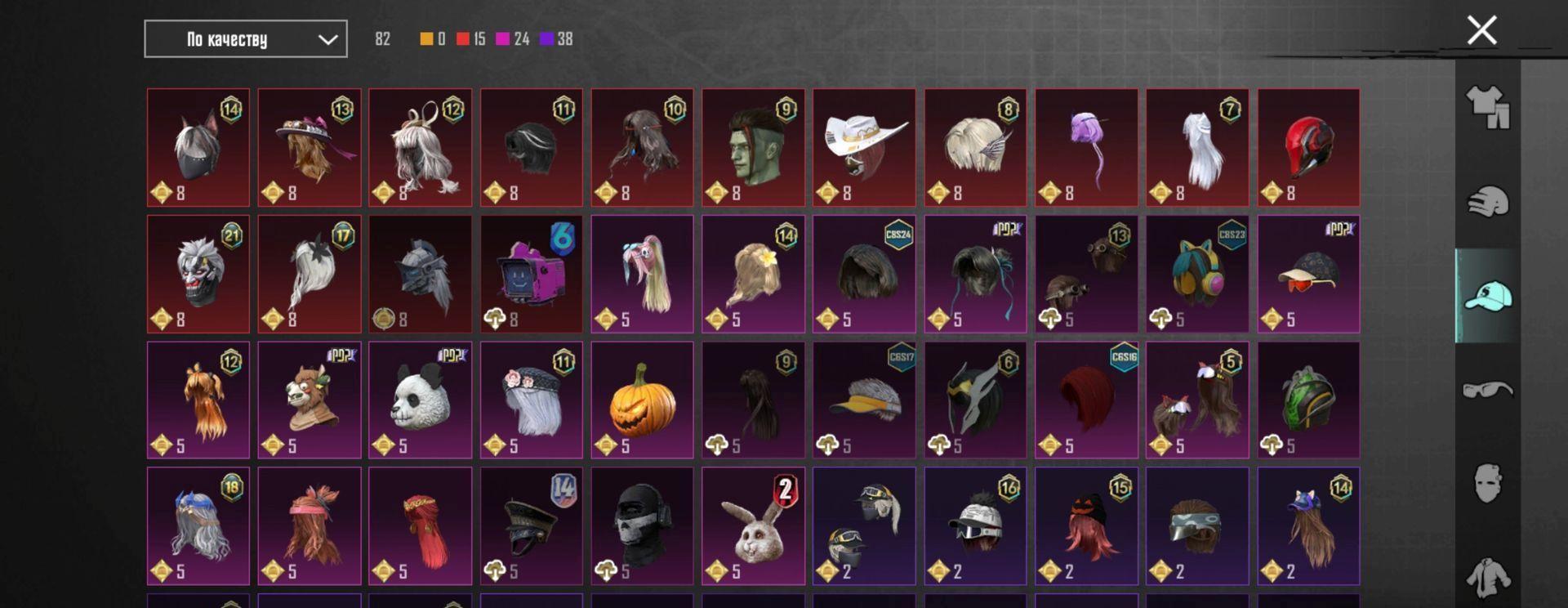The width and height of the screenshot is (1568, 608).
Task: Choose the white cowboy hat item
Action: click(x=864, y=148)
